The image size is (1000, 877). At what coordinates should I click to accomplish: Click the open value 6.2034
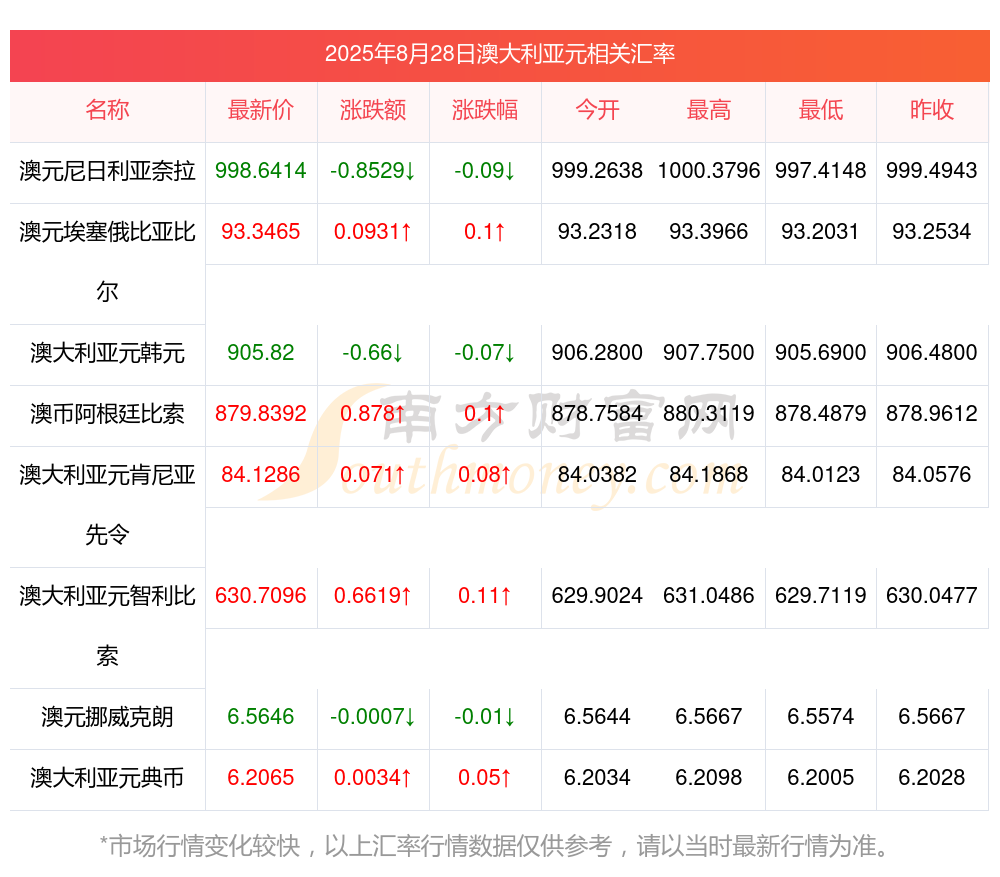click(597, 778)
